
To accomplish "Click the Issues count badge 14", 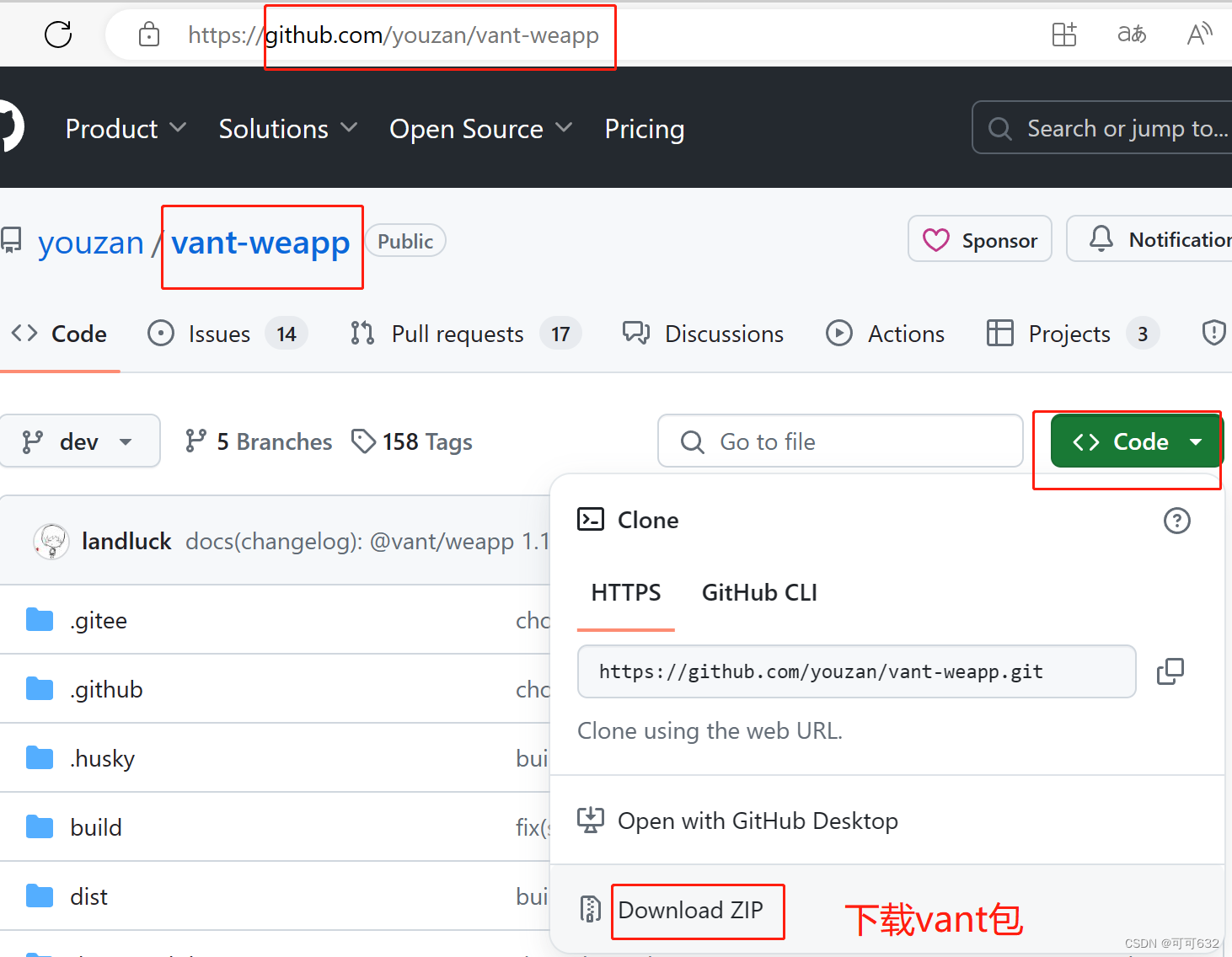I will point(287,334).
